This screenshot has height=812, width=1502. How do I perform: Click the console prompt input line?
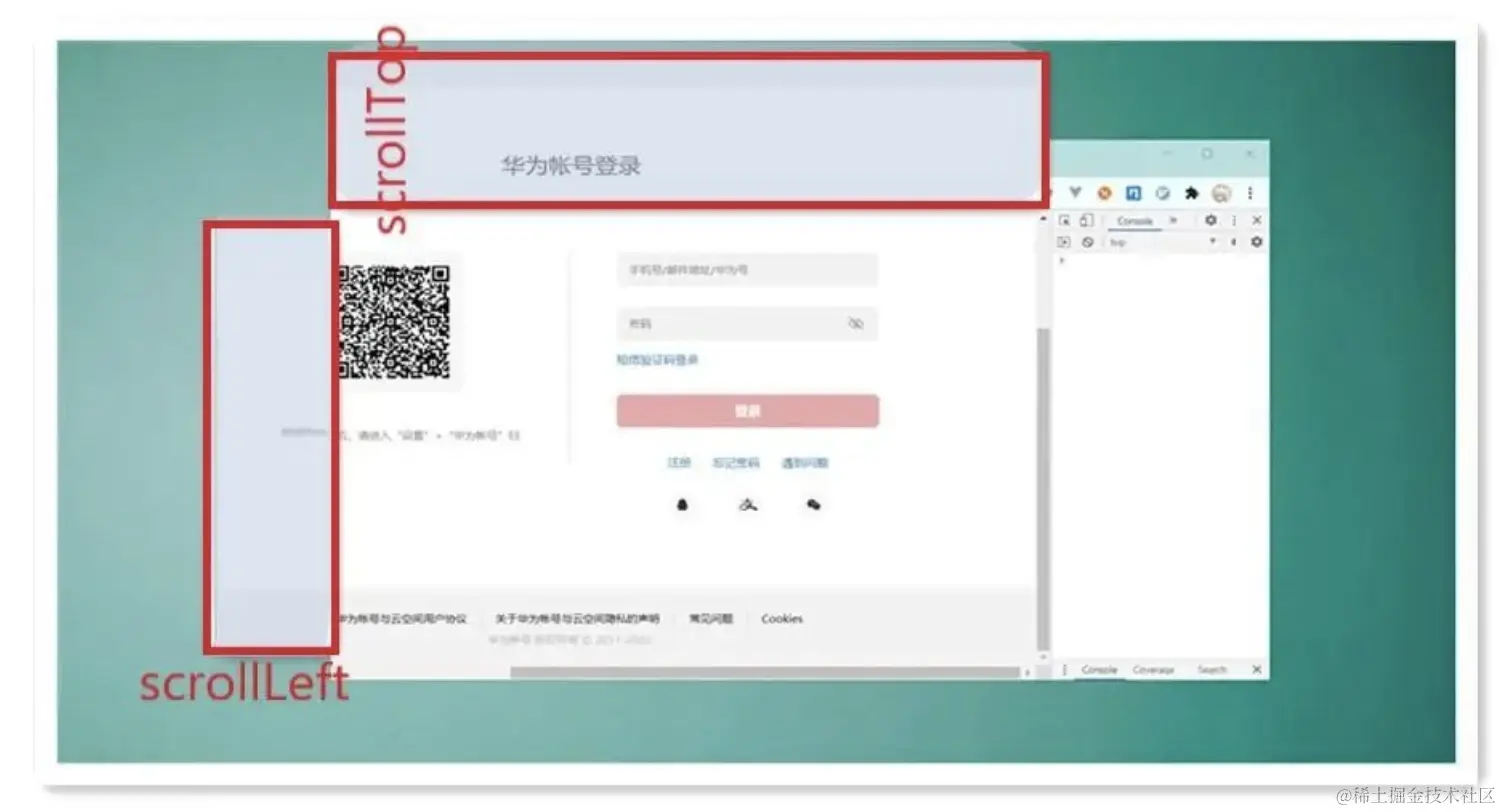point(1160,261)
